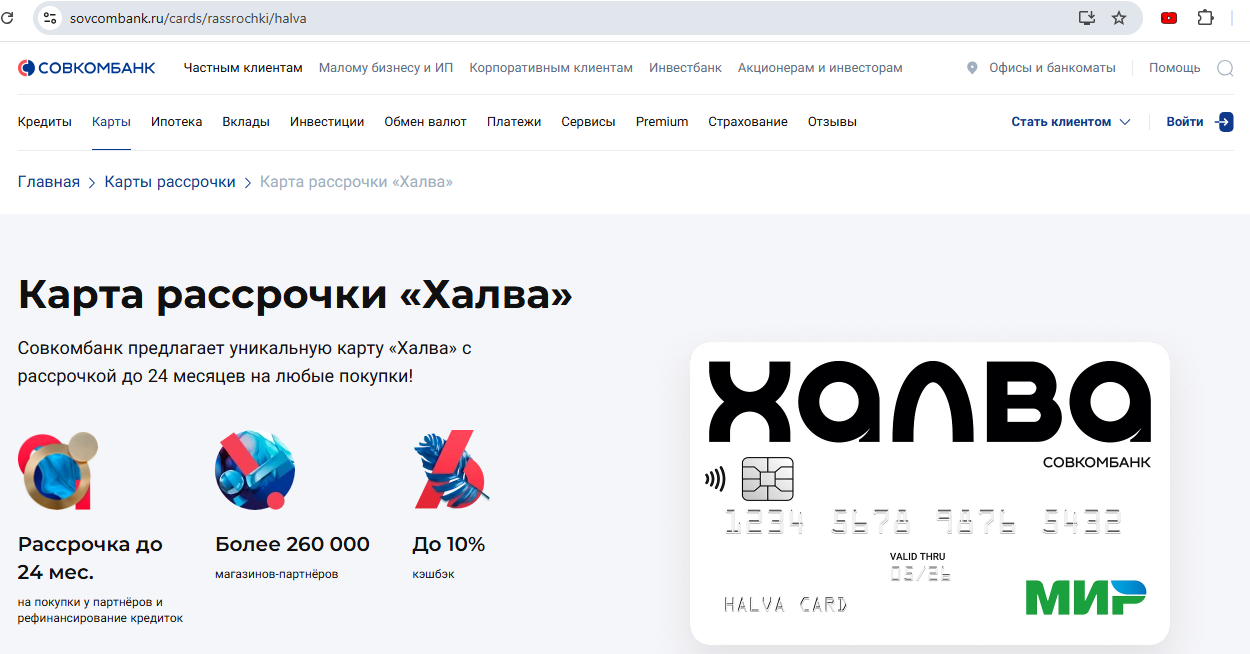Click the login arrow icon next to Войти
This screenshot has width=1250, height=654.
point(1224,122)
